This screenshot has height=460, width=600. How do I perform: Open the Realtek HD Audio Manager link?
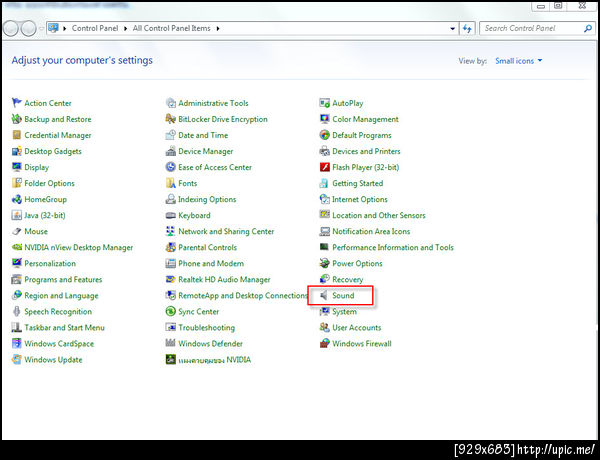click(x=224, y=279)
